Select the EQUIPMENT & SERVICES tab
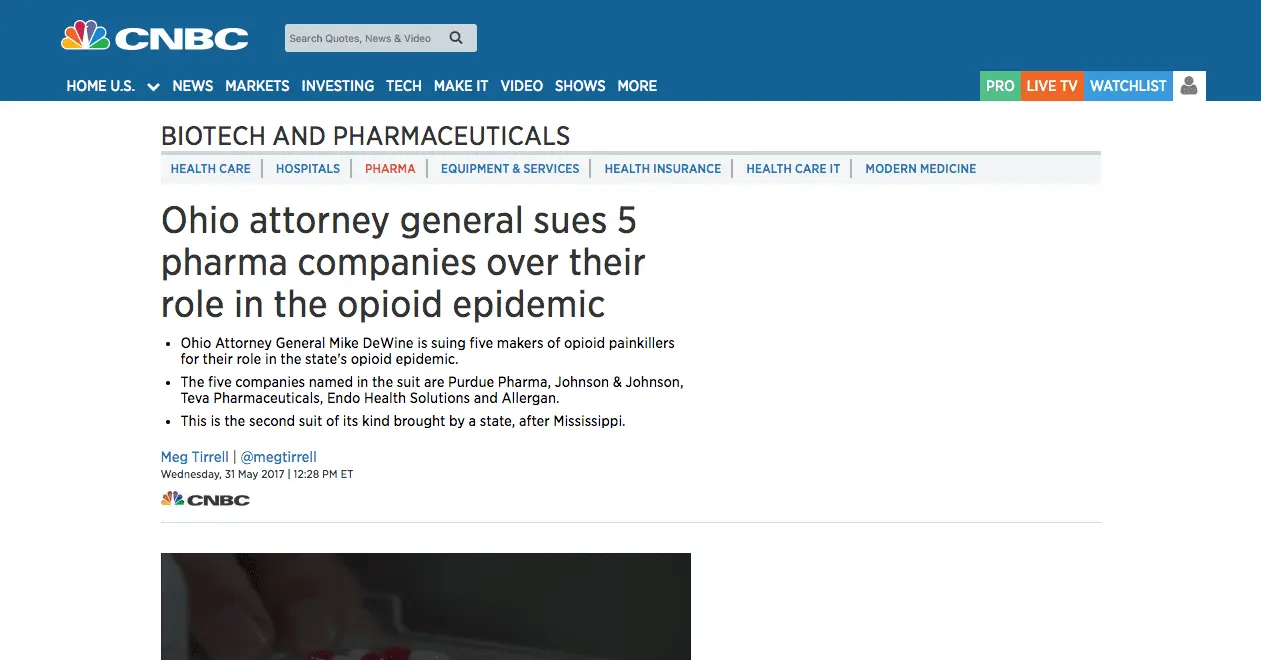Viewport: 1261px width, 660px height. (x=510, y=169)
